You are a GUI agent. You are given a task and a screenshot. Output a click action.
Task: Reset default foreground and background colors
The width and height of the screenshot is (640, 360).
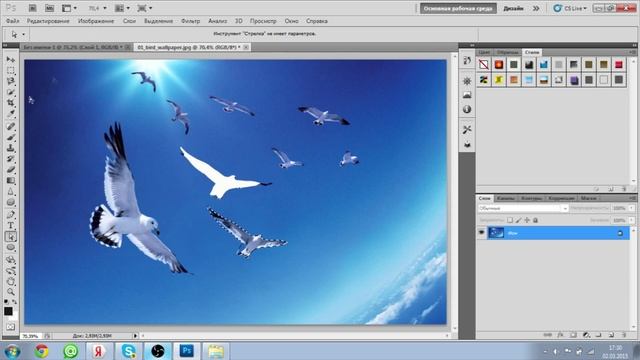coord(6,302)
